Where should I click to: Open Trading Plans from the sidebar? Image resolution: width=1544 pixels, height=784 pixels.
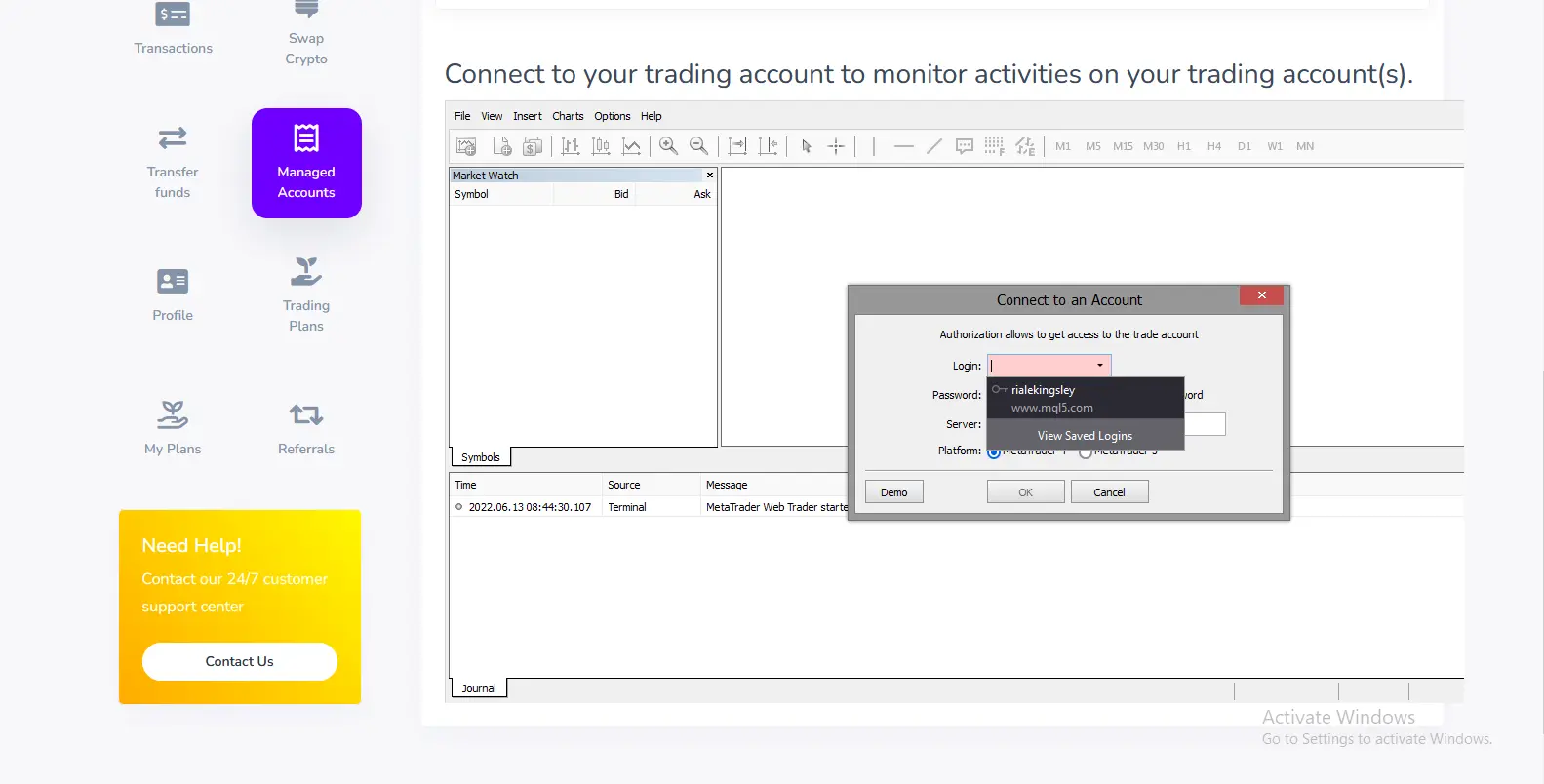[x=306, y=295]
